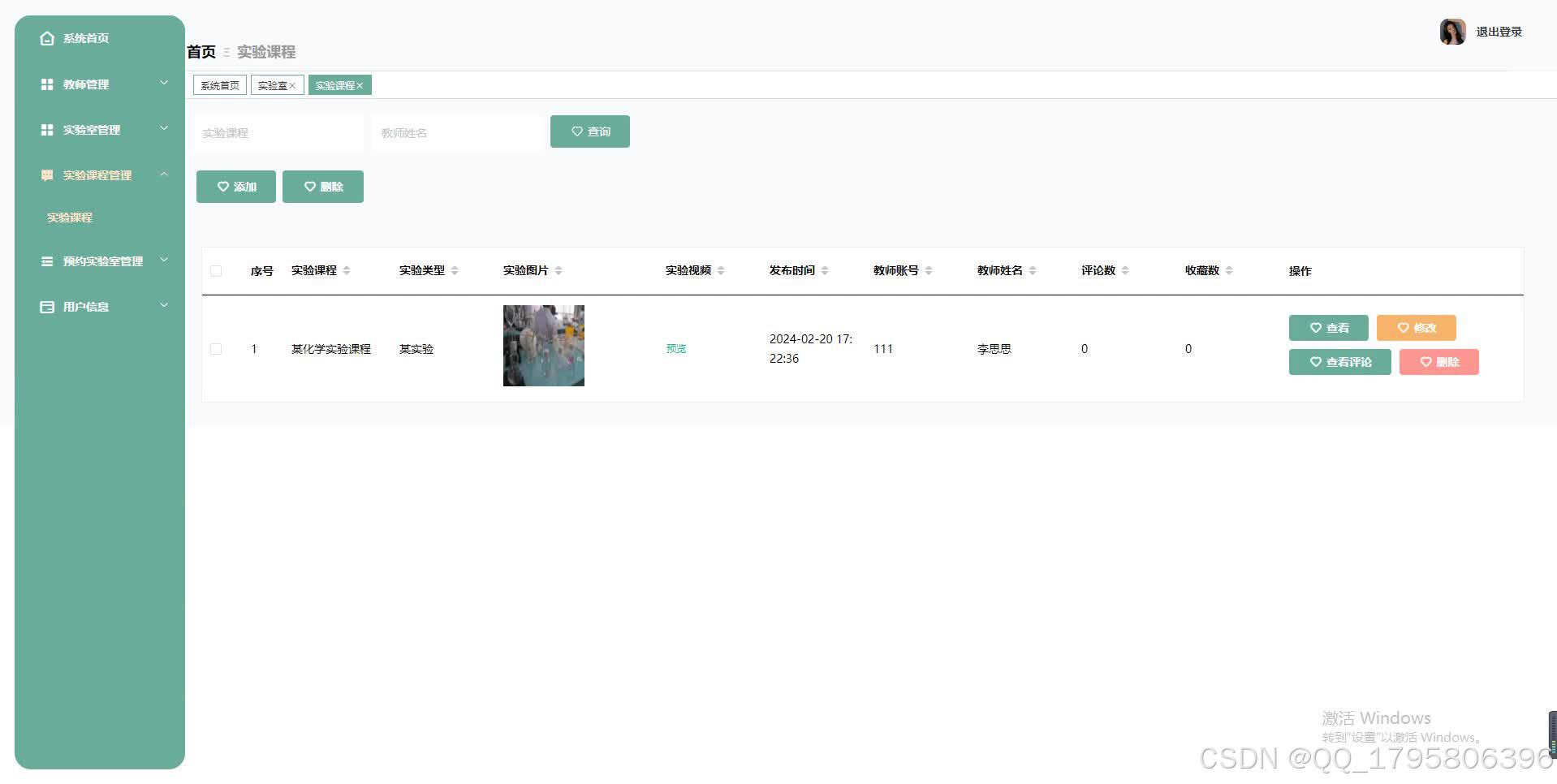
Task: Open the 预览 video link
Action: [676, 349]
